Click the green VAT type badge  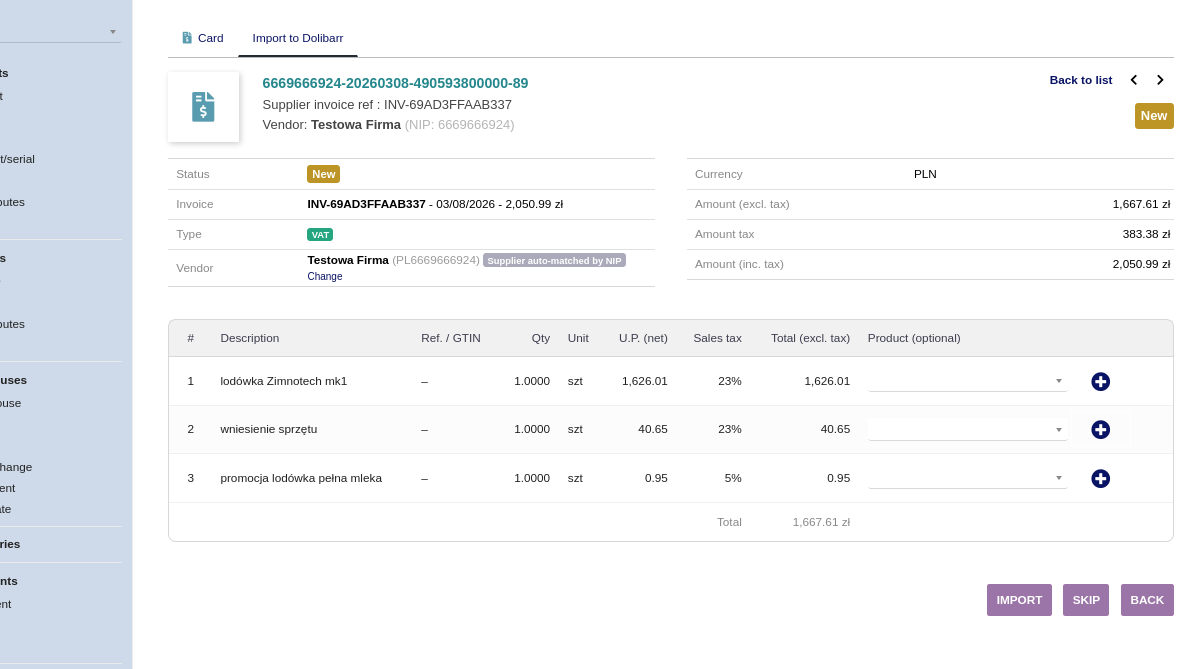pyautogui.click(x=320, y=234)
